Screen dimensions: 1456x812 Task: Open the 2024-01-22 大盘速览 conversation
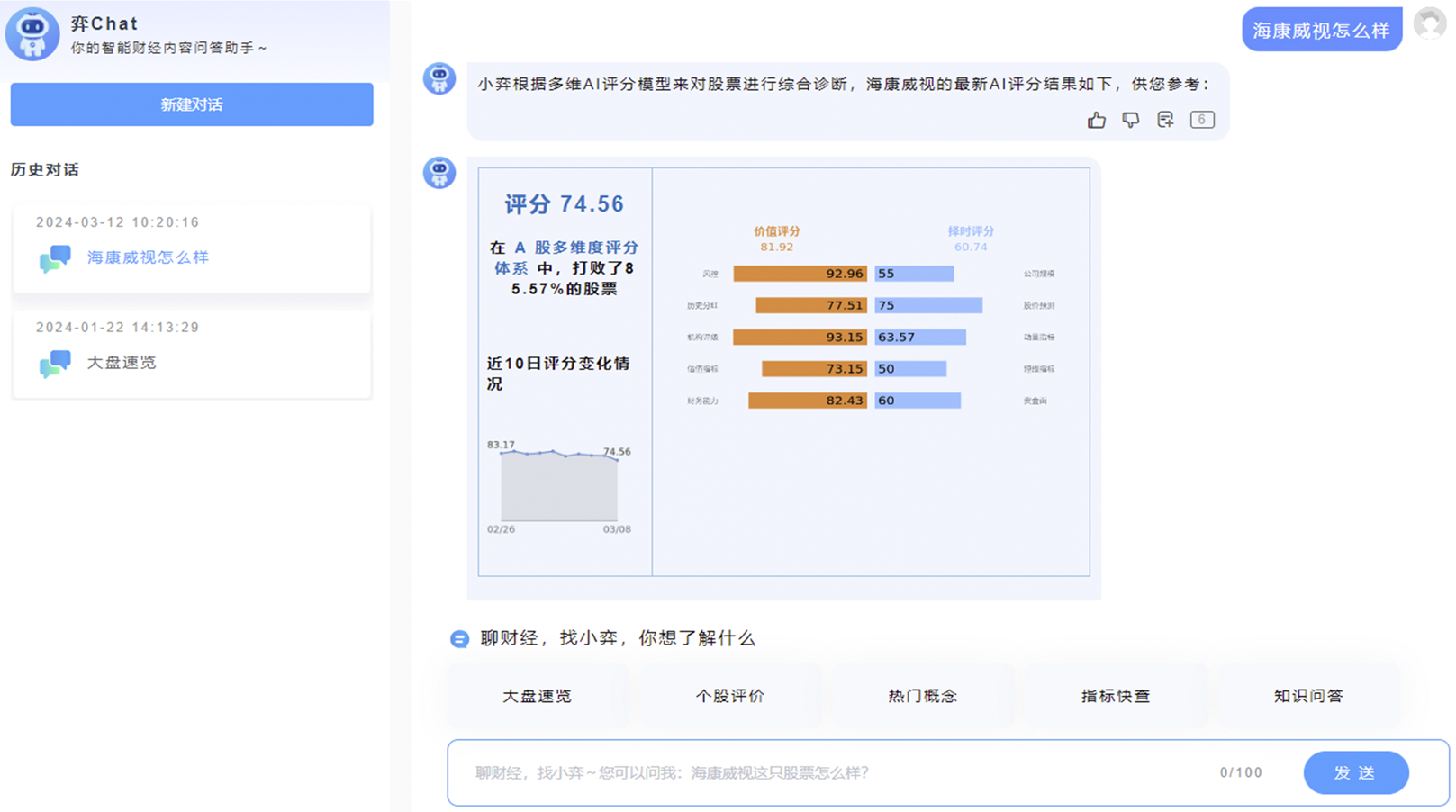[x=122, y=363]
